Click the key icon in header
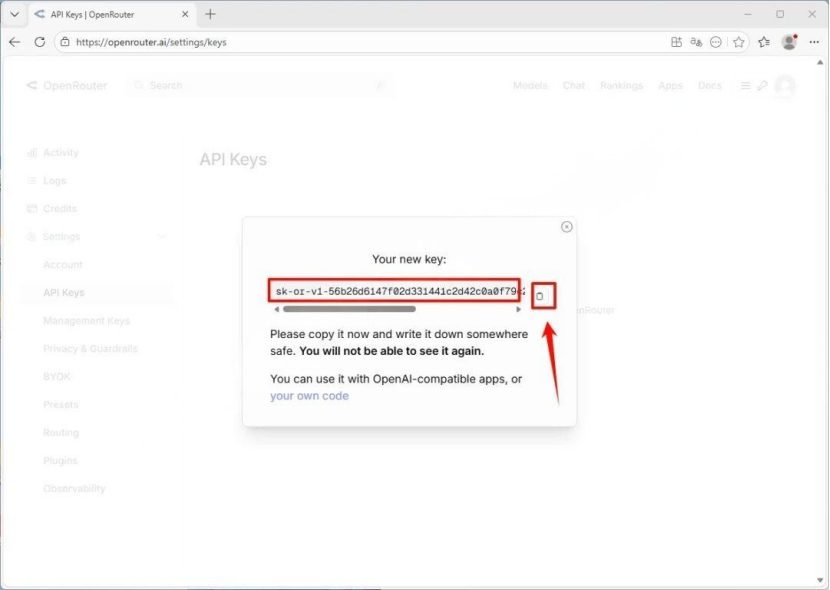 (762, 86)
